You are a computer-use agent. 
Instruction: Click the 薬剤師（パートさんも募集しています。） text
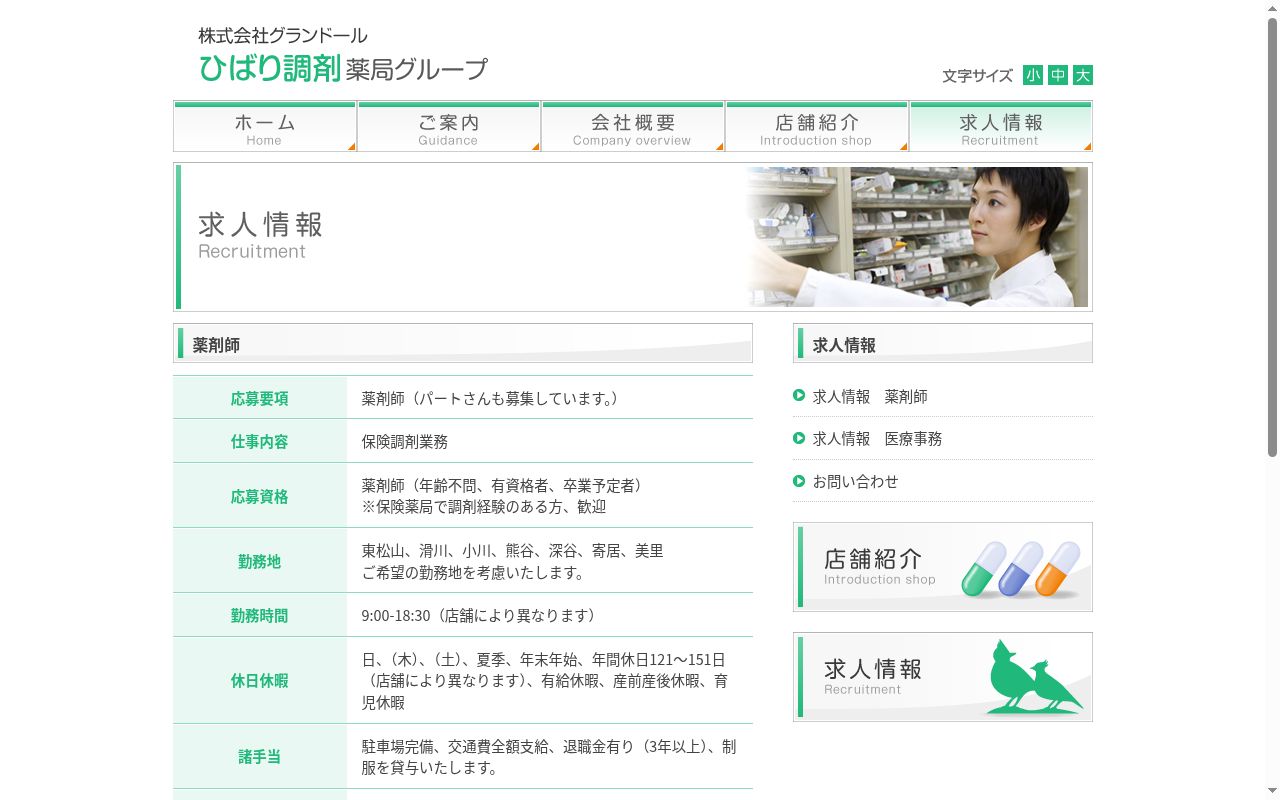click(x=493, y=398)
